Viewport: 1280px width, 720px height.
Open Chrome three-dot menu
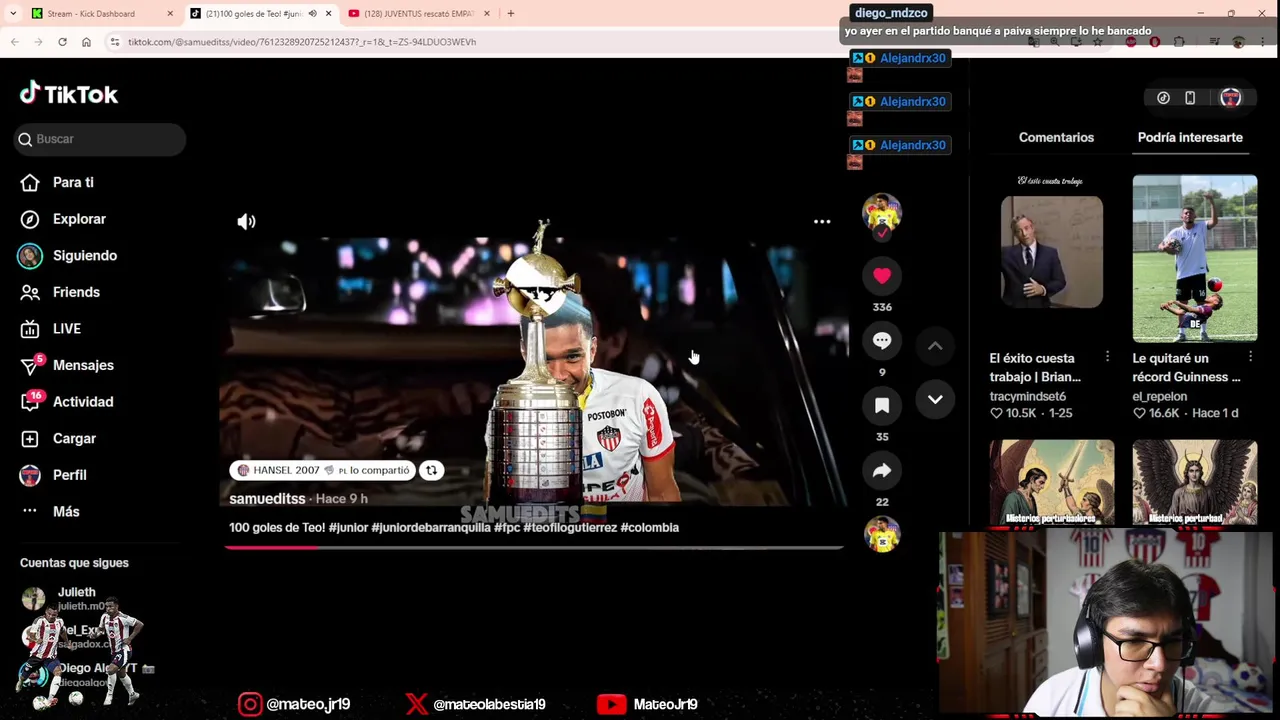point(1264,42)
